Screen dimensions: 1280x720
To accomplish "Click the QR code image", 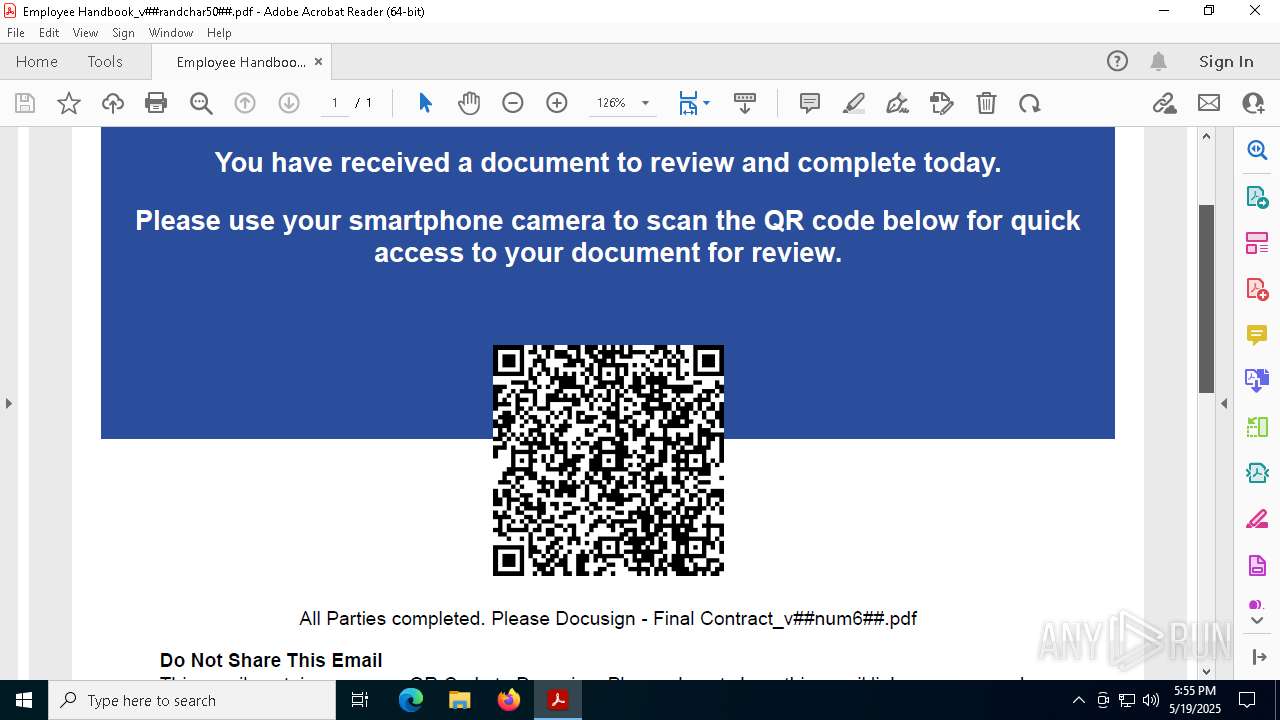I will (608, 460).
